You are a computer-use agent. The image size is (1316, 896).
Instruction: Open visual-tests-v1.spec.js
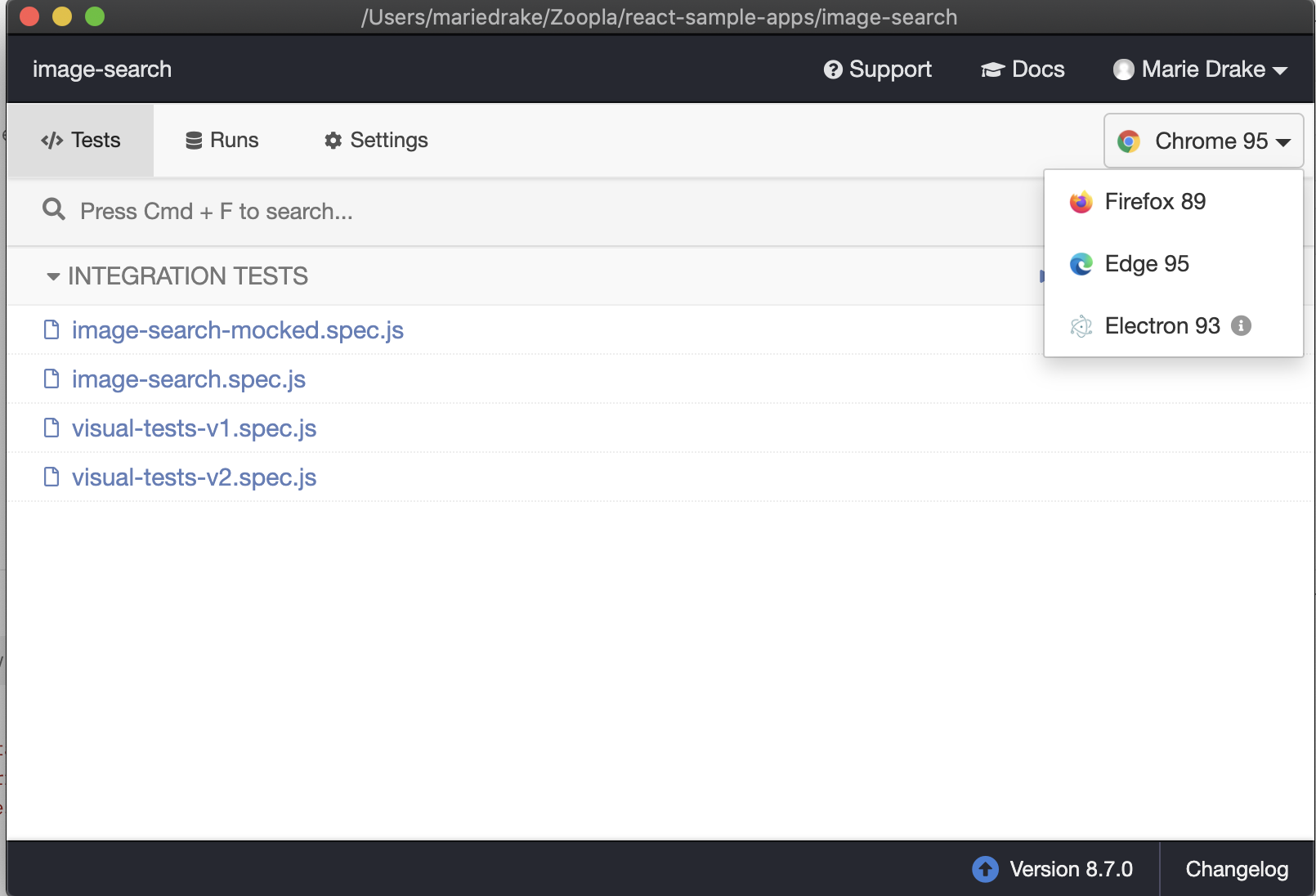click(x=194, y=428)
